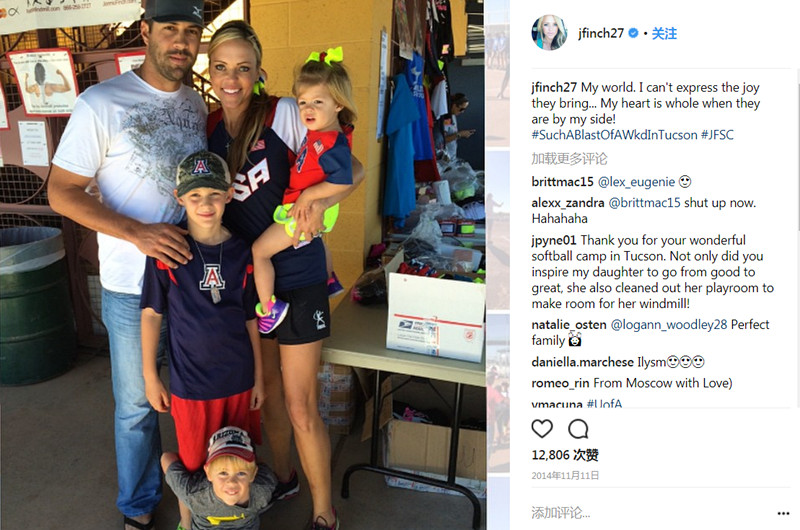Viewport: 800px width, 530px height.
Task: Open jfinch27 username in header
Action: pos(601,34)
